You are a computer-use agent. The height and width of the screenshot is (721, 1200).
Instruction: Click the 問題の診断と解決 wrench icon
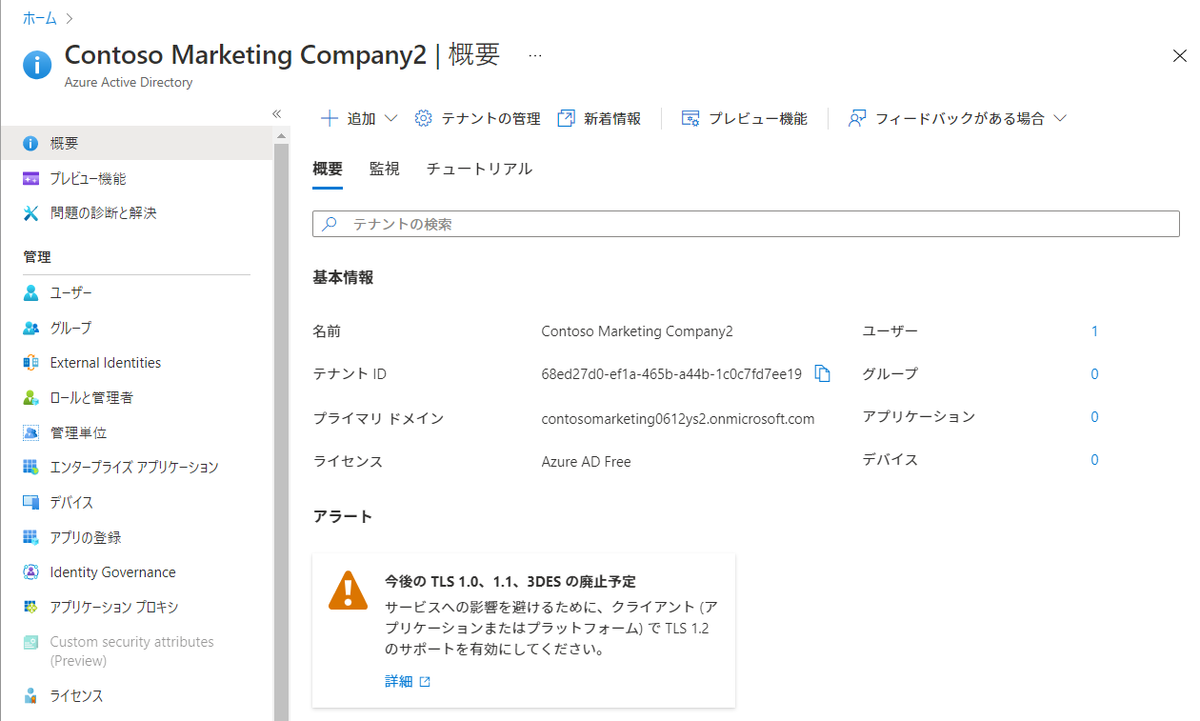tap(31, 213)
